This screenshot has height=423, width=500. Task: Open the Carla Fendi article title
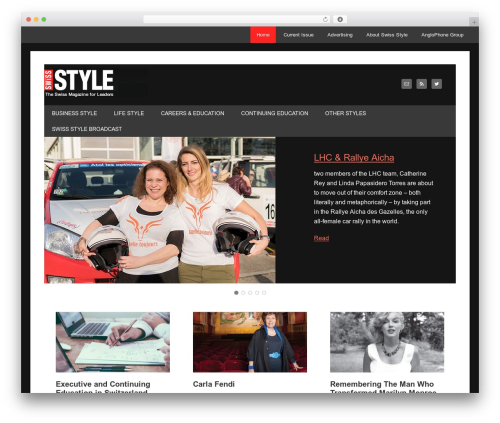click(x=214, y=384)
